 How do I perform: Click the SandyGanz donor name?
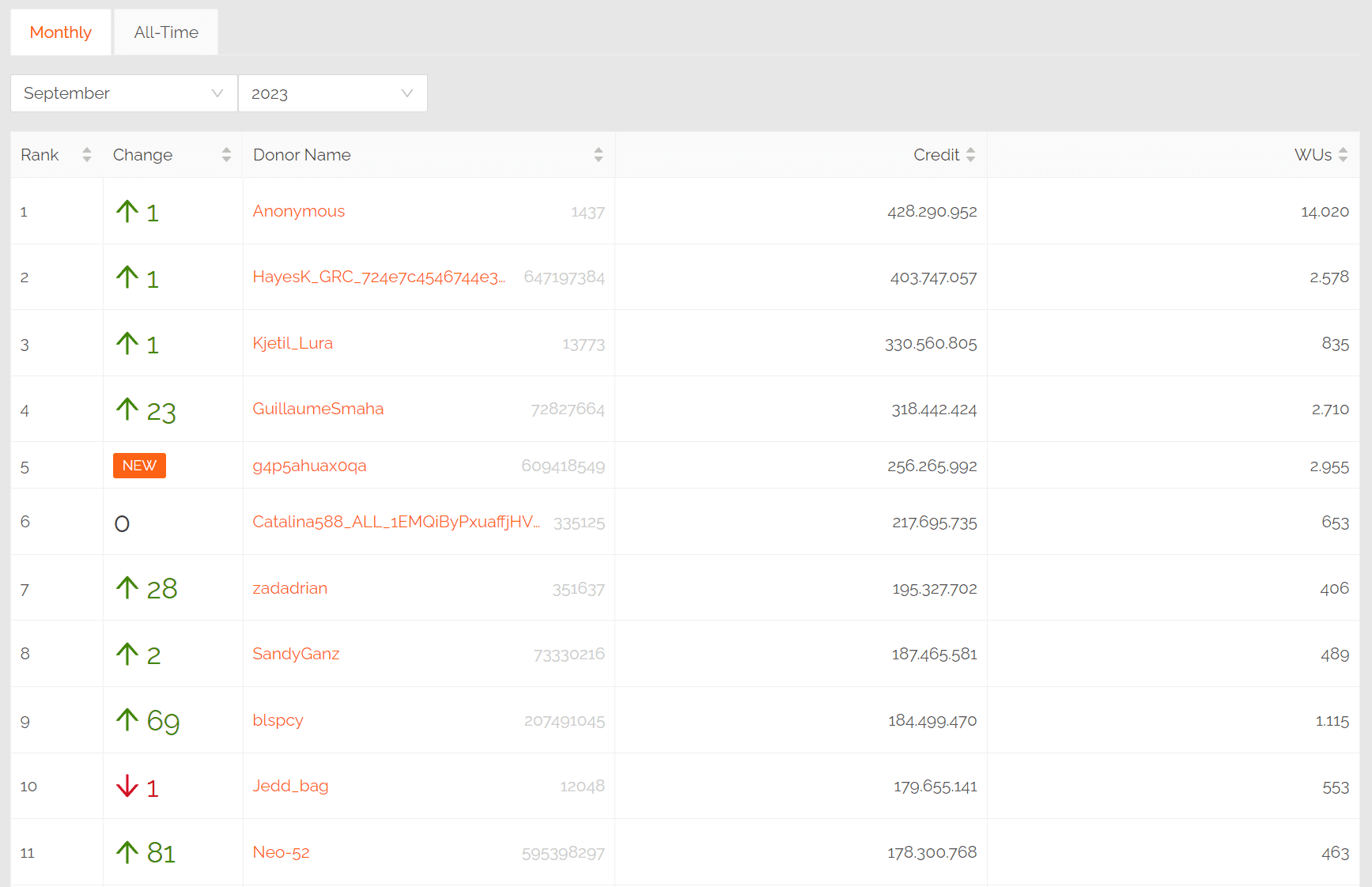click(296, 654)
